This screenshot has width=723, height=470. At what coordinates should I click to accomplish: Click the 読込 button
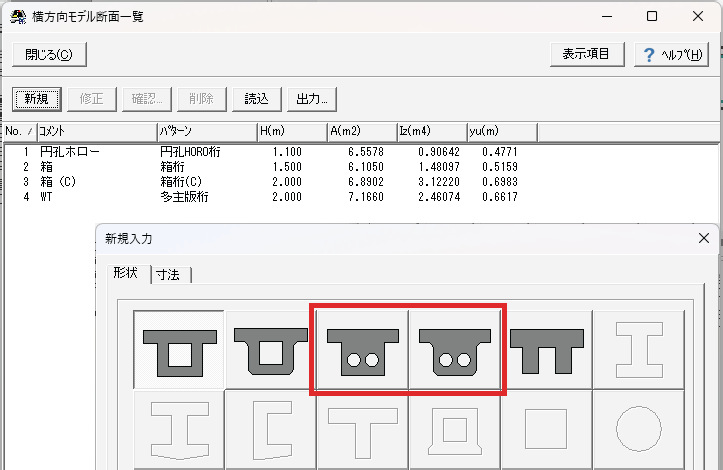pos(256,99)
